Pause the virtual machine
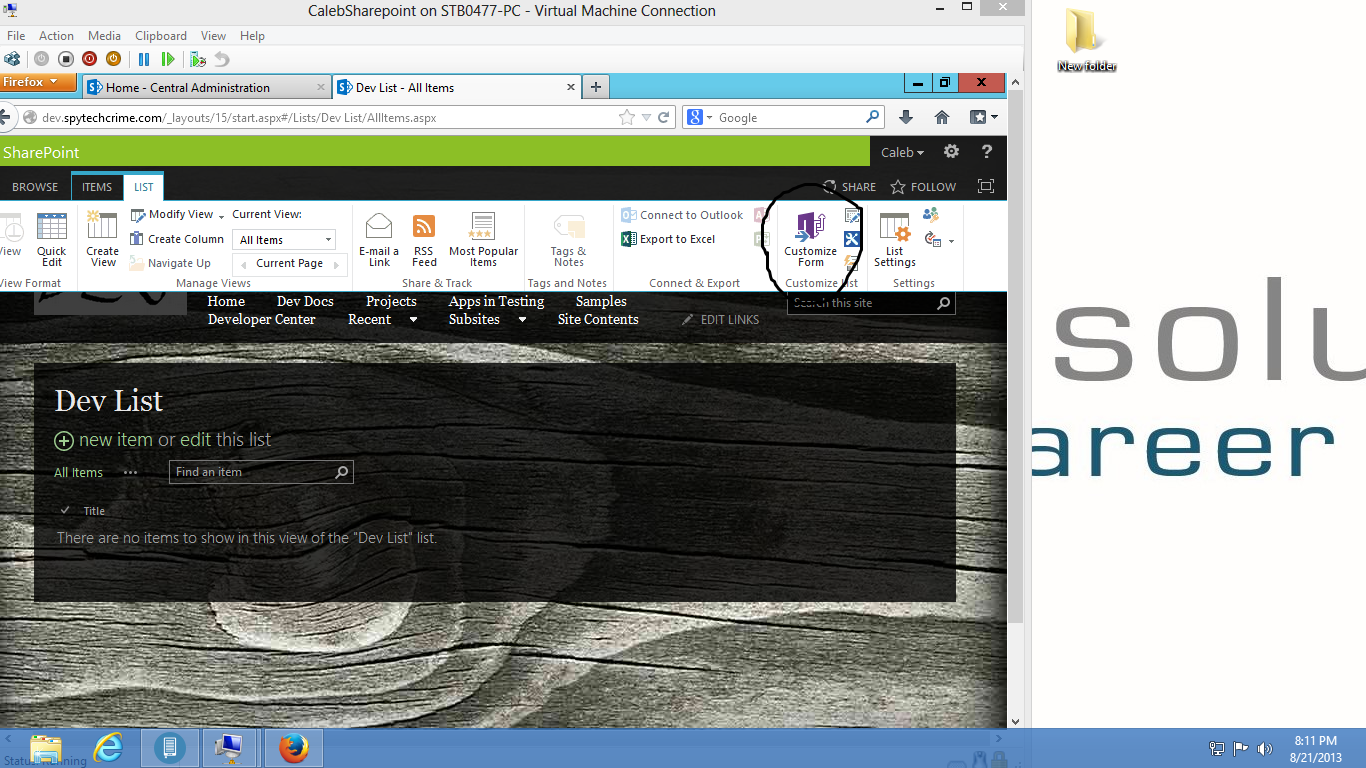Screen dimensions: 1366x768 pyautogui.click(x=144, y=59)
